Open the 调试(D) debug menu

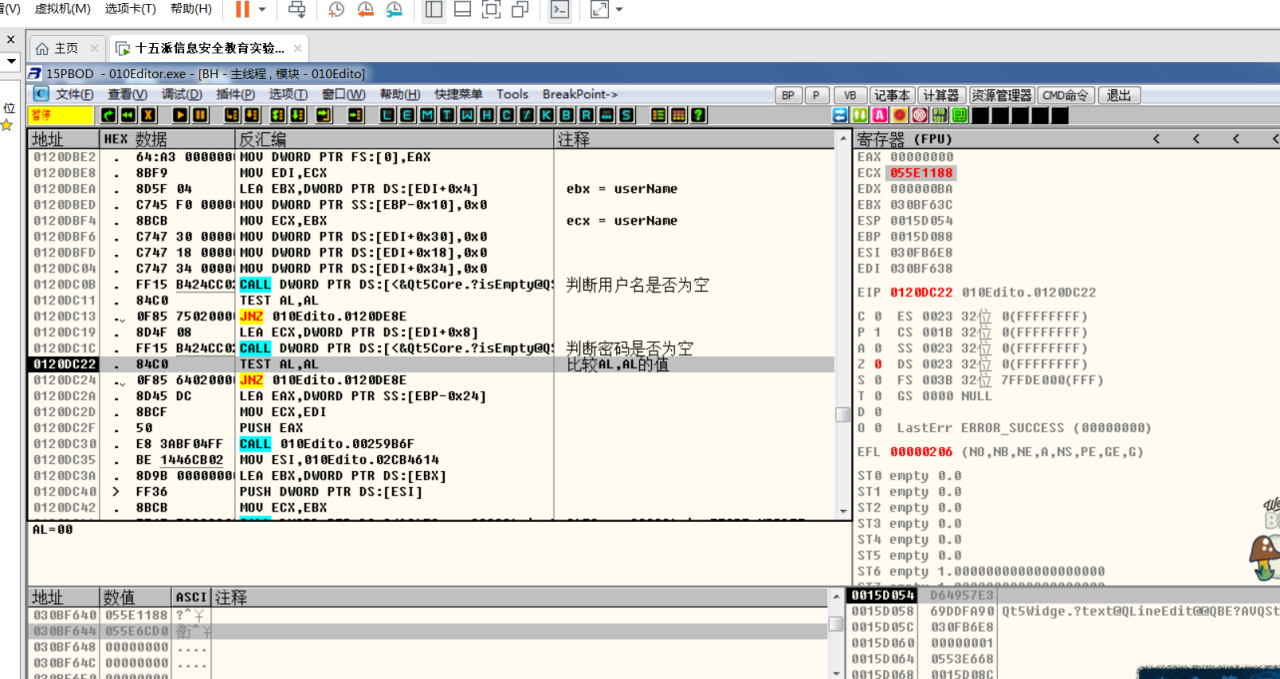click(x=181, y=94)
